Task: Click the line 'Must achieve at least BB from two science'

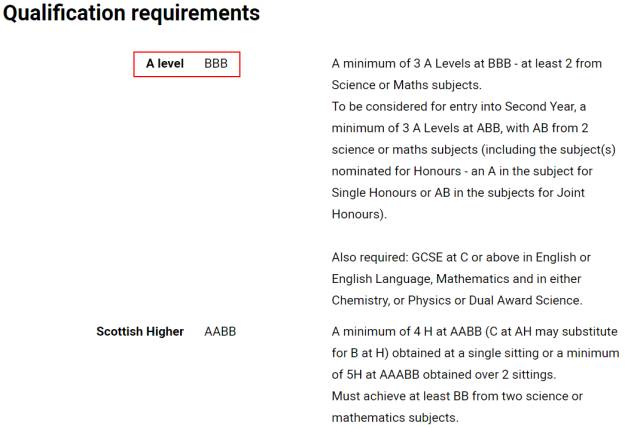Action: (457, 396)
